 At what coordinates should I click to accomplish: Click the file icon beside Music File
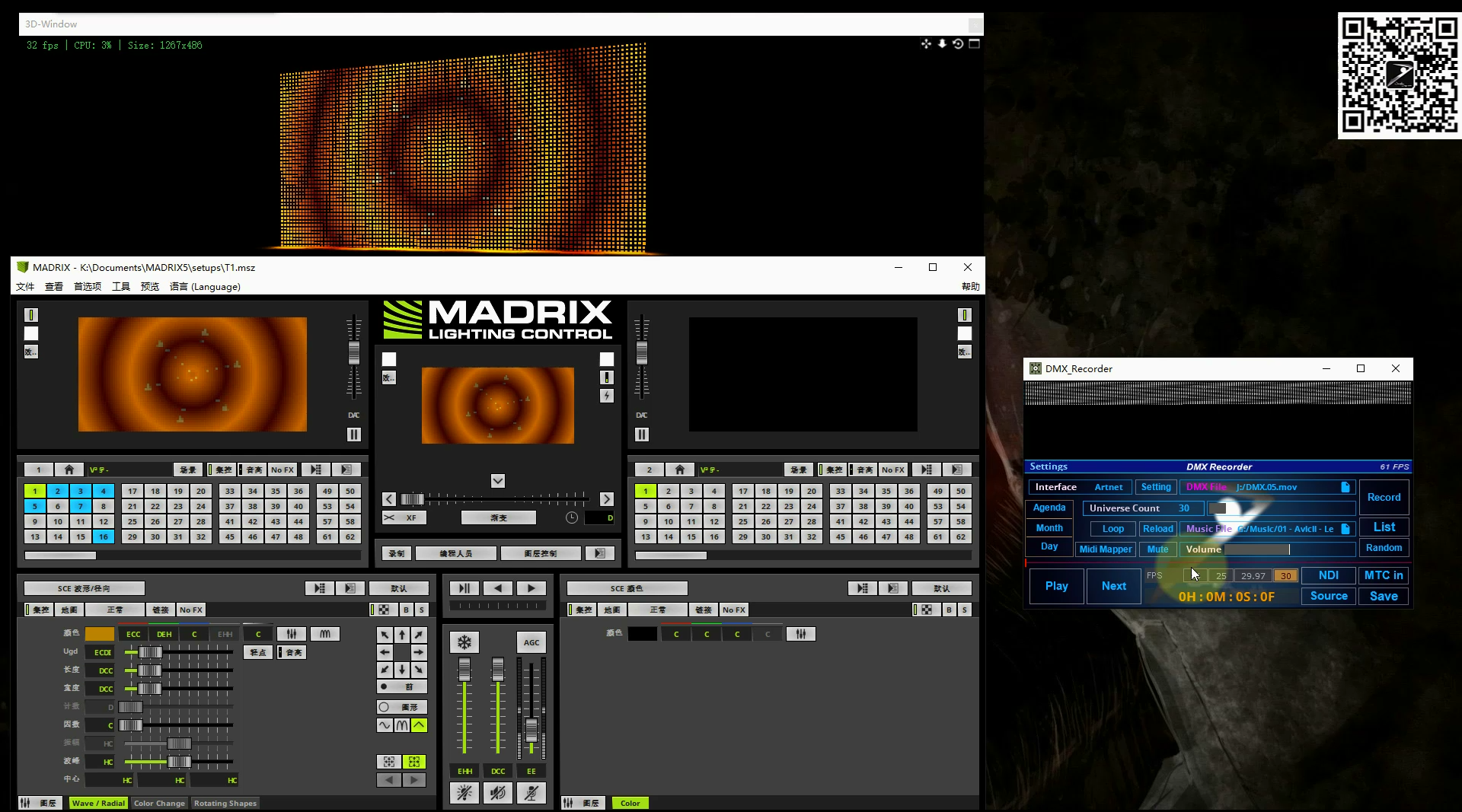coord(1345,529)
